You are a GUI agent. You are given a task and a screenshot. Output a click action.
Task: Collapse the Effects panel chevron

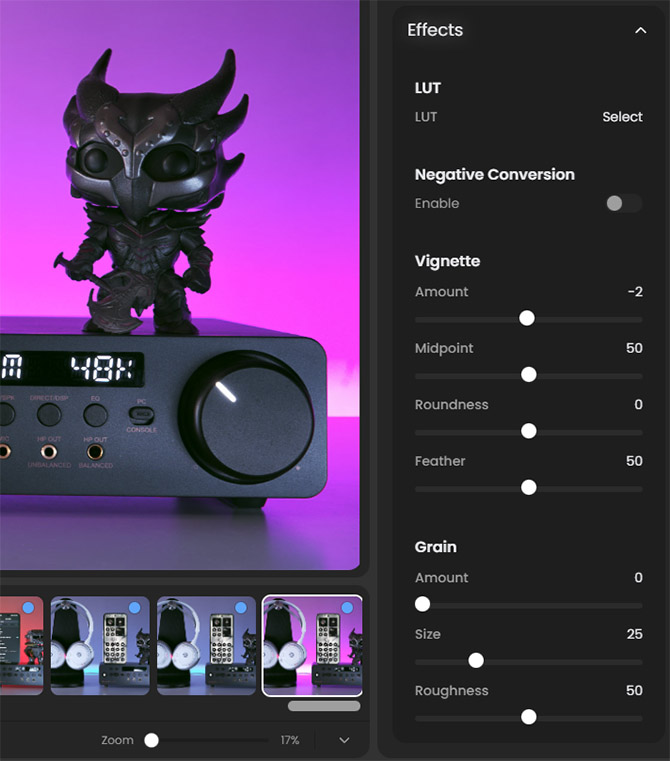[x=640, y=31]
